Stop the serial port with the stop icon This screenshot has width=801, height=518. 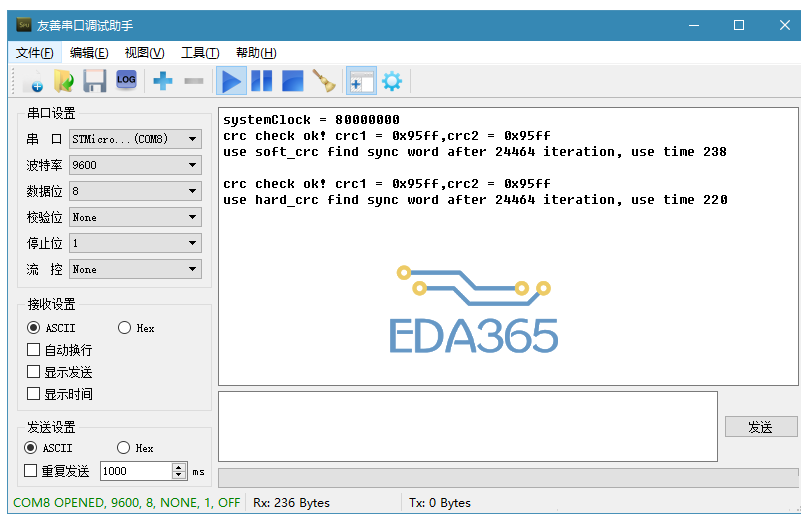pyautogui.click(x=293, y=81)
